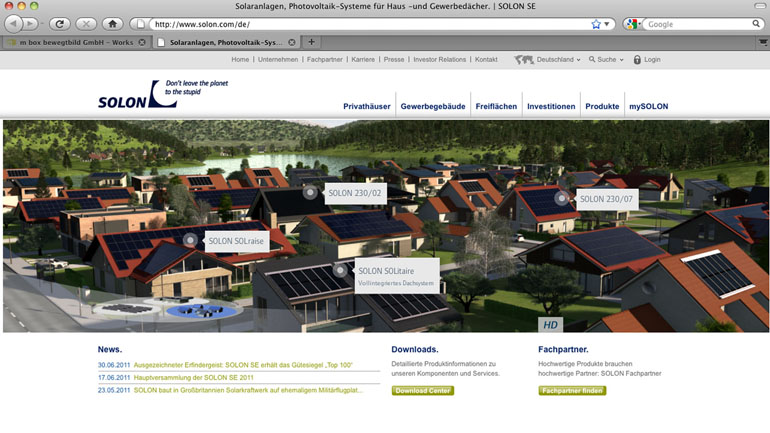
Task: Click the SOLON SOLitaire label
Action: 396,276
